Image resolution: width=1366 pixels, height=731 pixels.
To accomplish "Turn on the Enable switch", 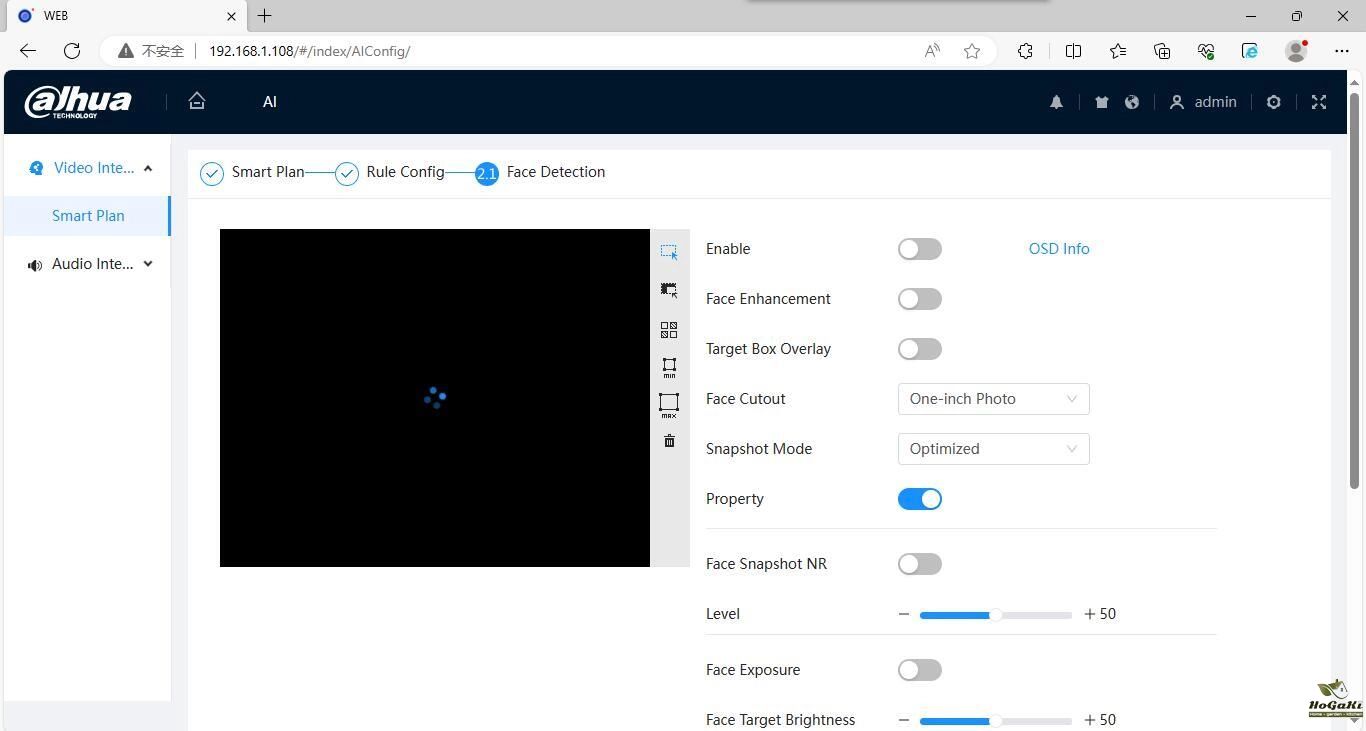I will coord(919,249).
